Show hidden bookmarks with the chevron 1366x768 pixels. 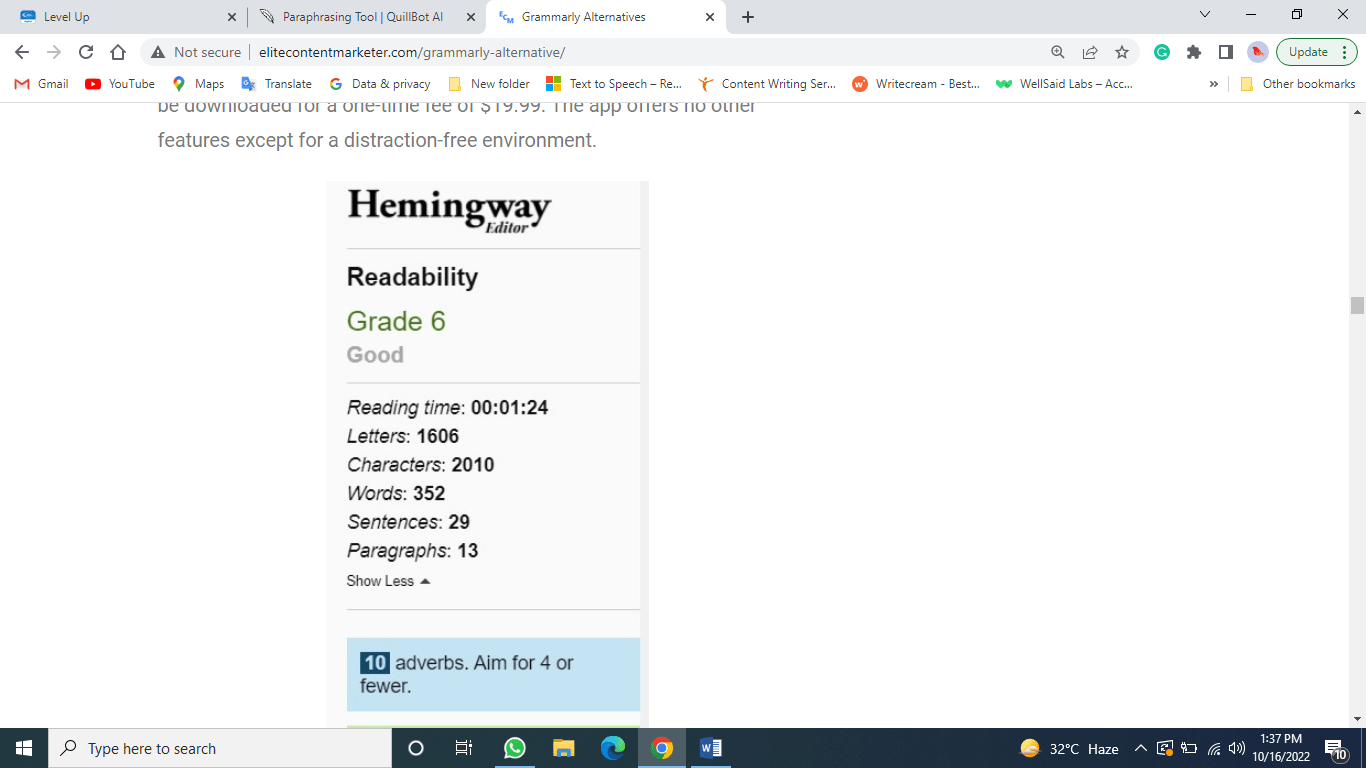[x=1214, y=84]
